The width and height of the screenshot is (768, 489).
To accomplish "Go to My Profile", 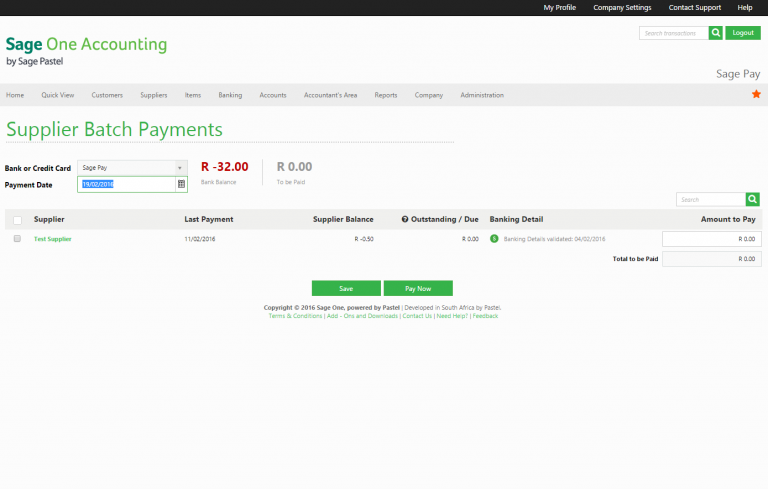I will 559,7.
